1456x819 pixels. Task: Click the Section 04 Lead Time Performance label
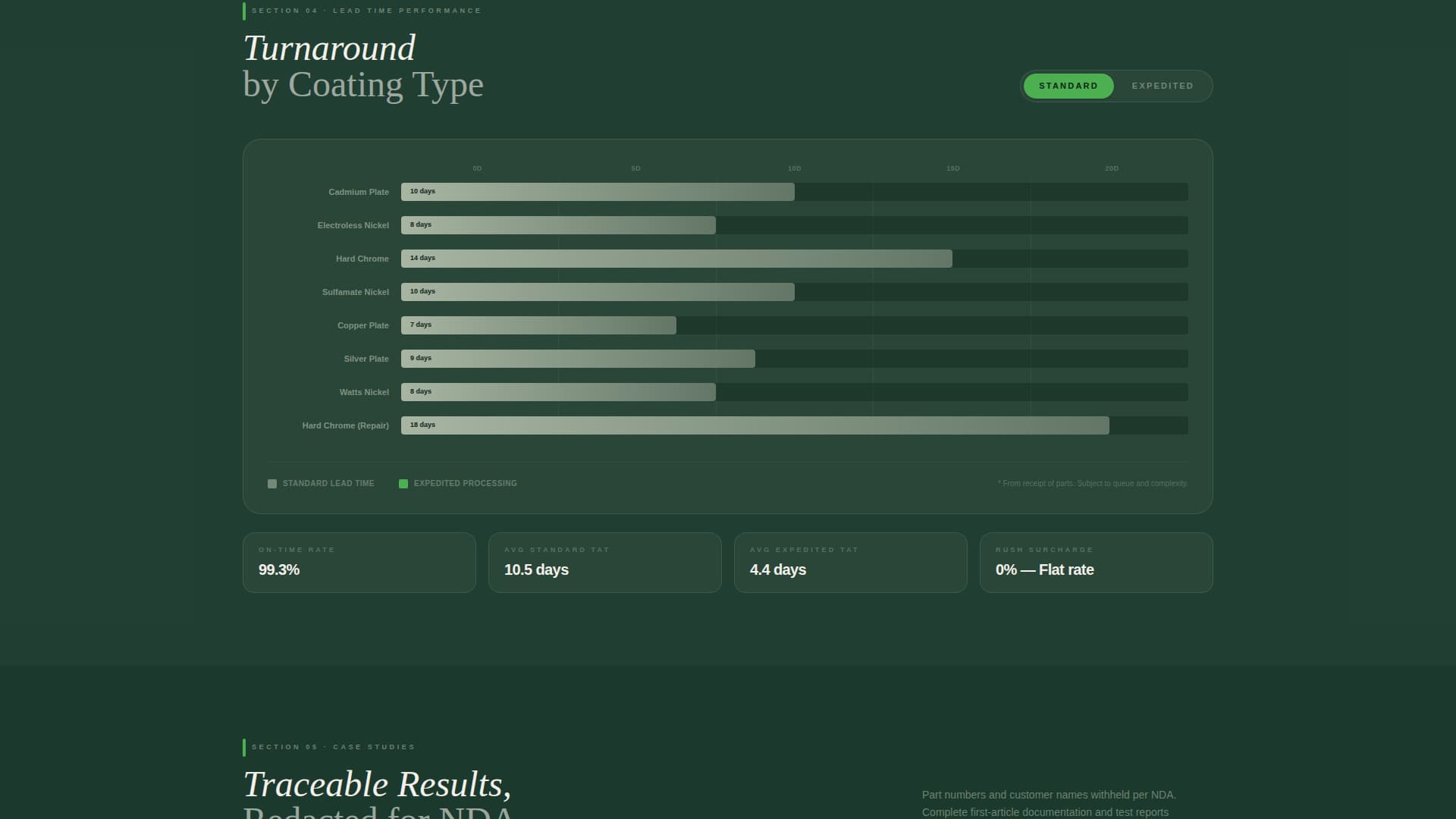click(366, 11)
